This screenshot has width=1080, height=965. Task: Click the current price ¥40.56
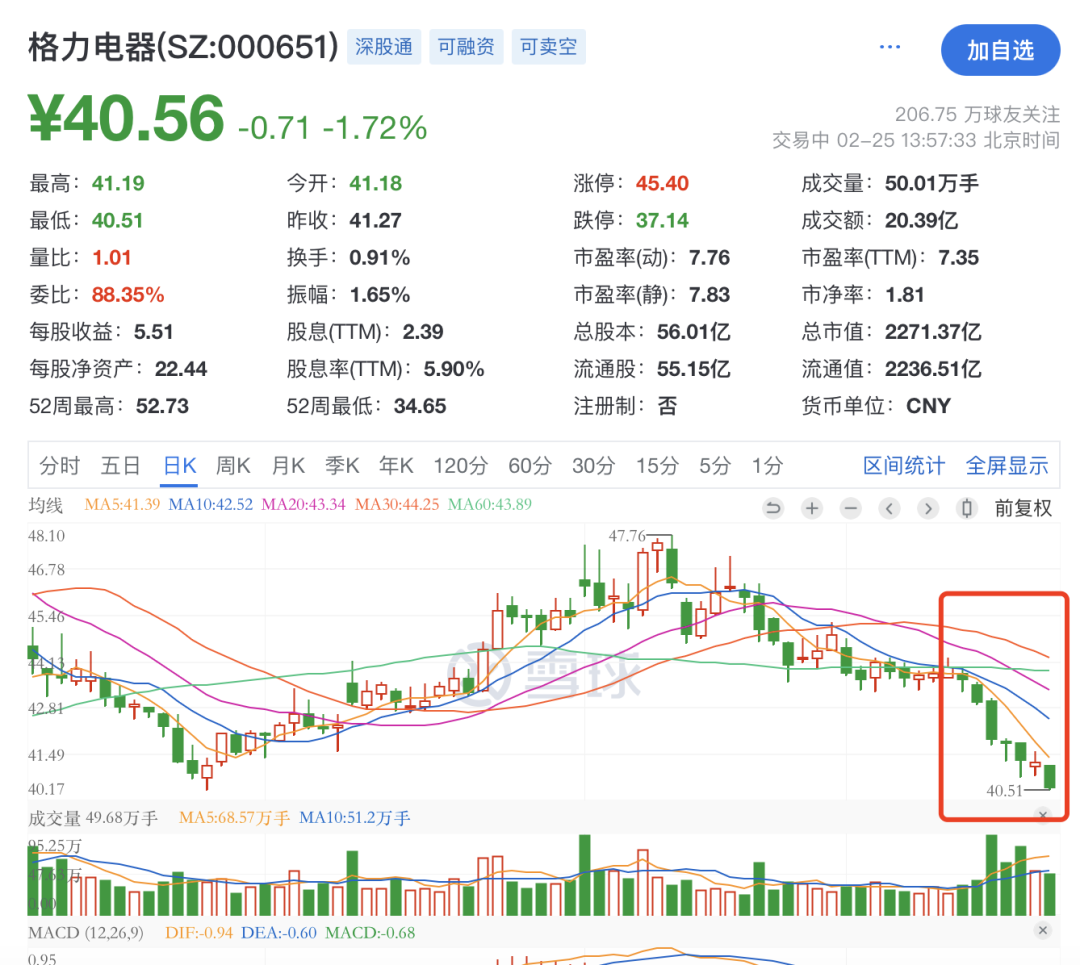(x=126, y=118)
